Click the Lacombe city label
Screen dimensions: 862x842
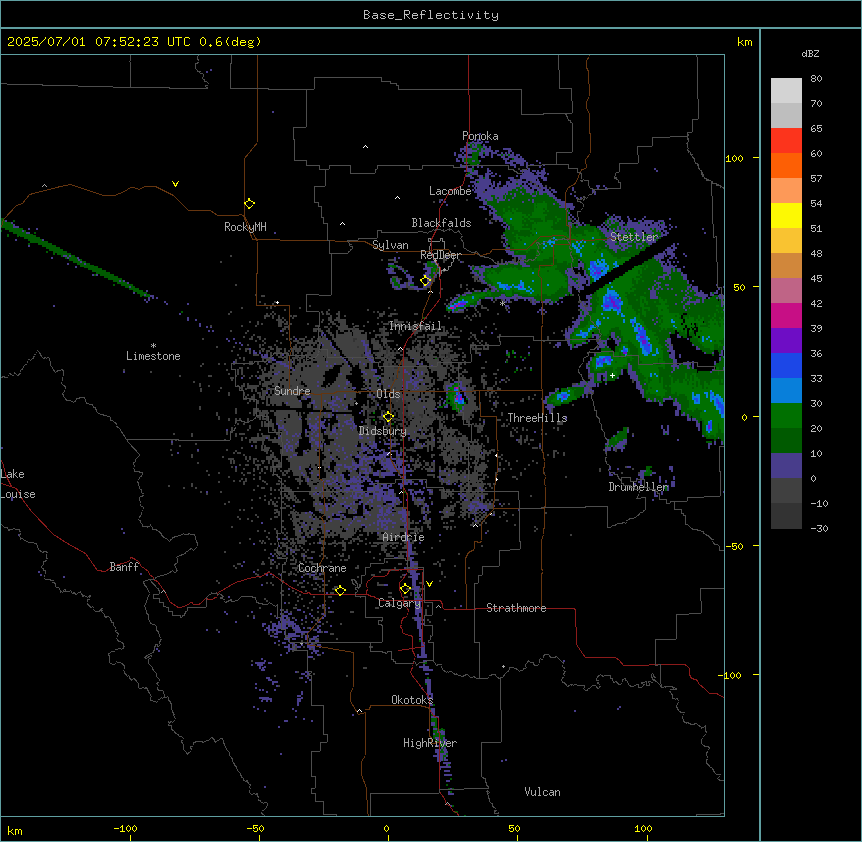(450, 191)
